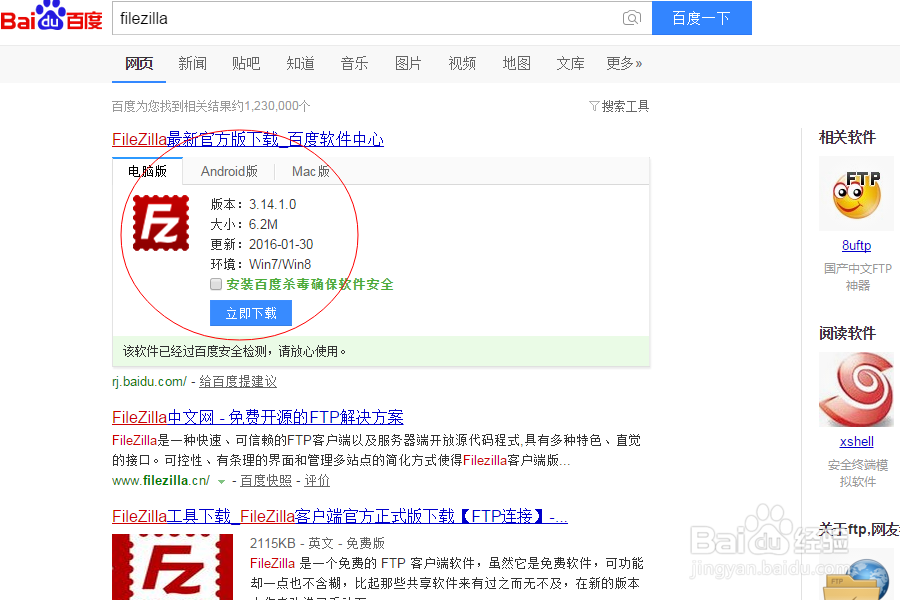900x600 pixels.
Task: Click the 8uftp smiley FTP icon in sidebar
Action: [856, 194]
